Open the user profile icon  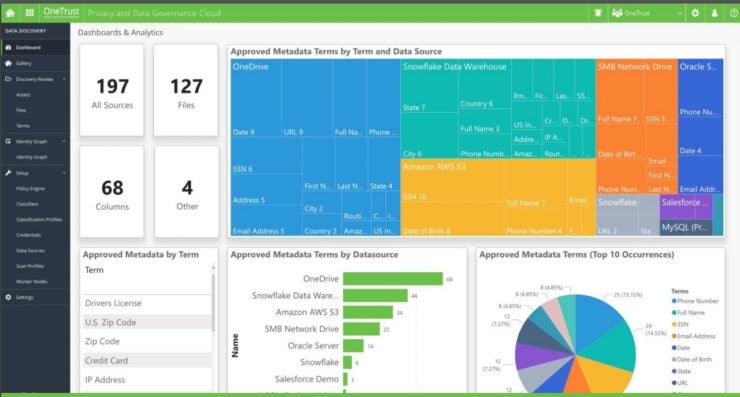tap(715, 13)
